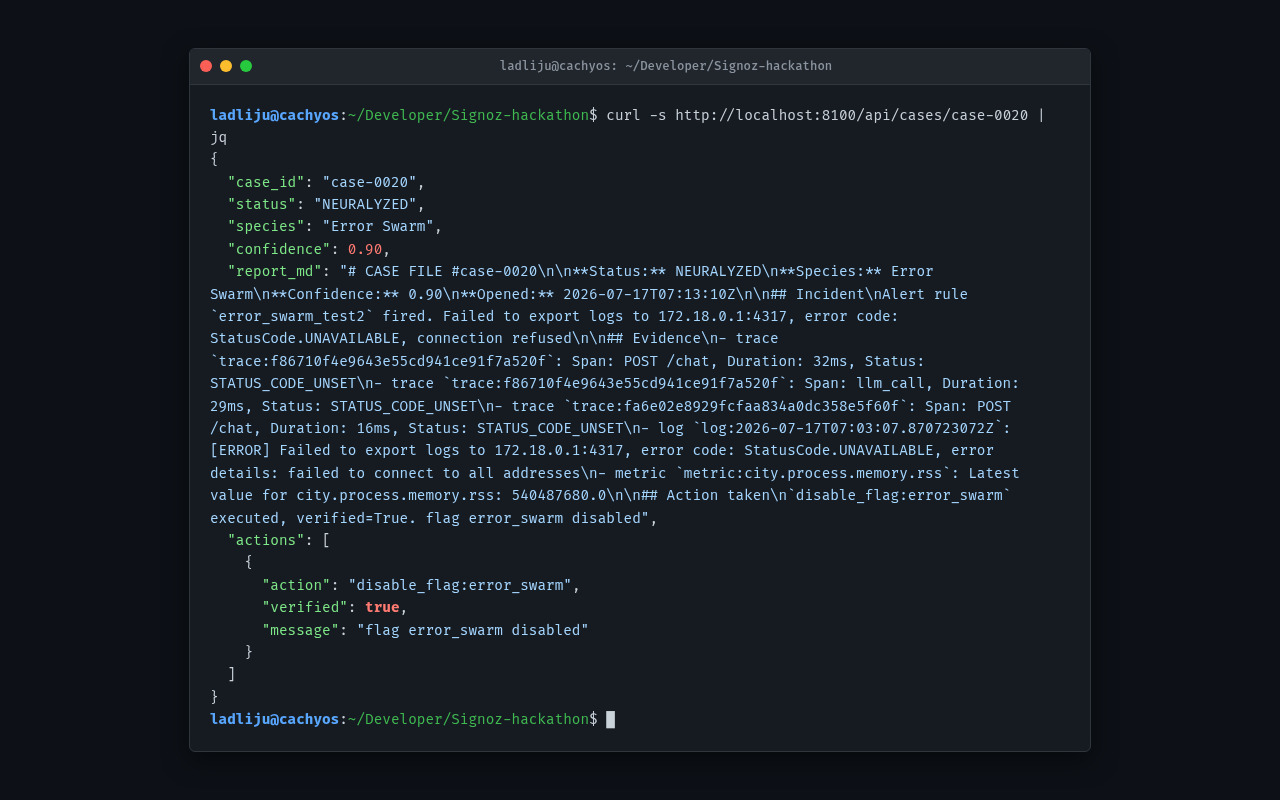Click the "case-0020" value after case_id
Image resolution: width=1280 pixels, height=800 pixels.
[369, 182]
